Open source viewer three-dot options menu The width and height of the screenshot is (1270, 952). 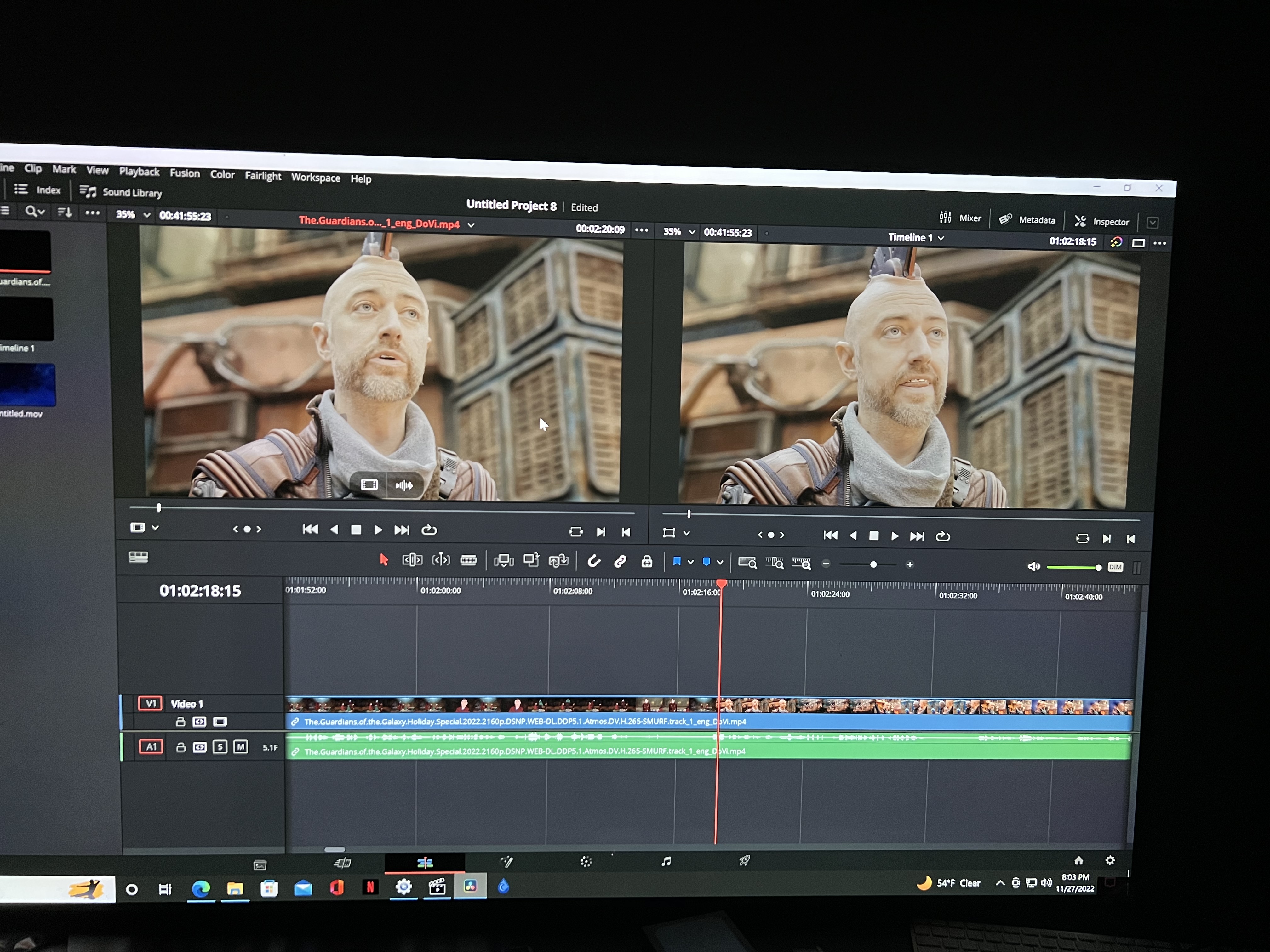coord(641,230)
